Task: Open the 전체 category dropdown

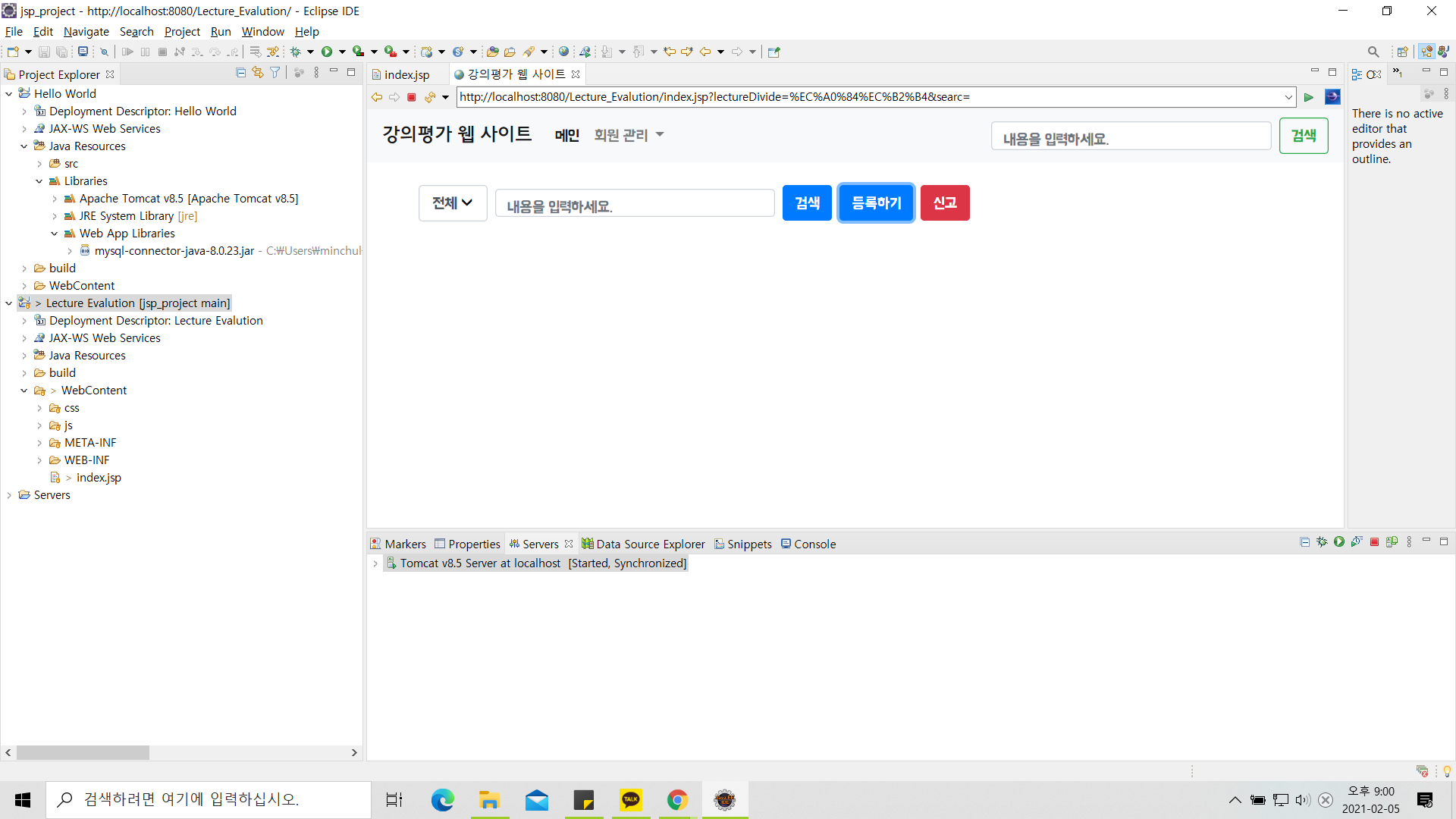Action: (453, 203)
